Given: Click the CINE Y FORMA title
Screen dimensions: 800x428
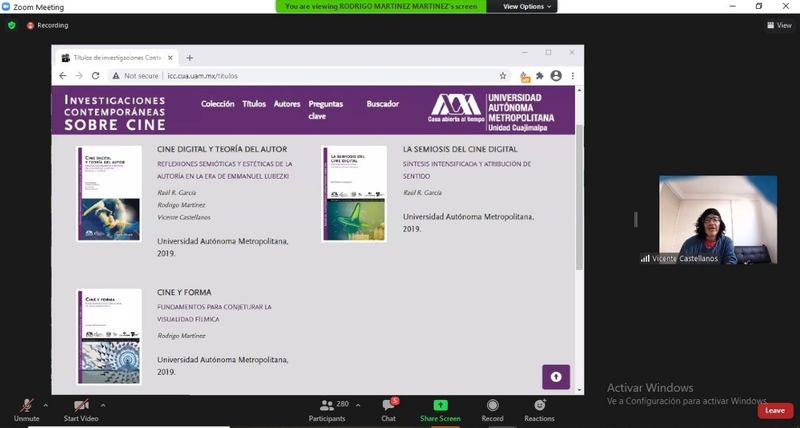Looking at the screenshot, I should (x=184, y=292).
